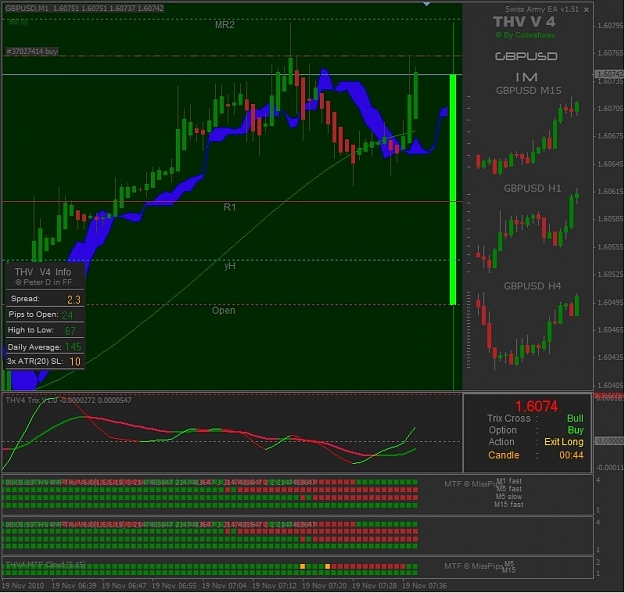This screenshot has width=625, height=593.
Task: Click the M5 slow row label
Action: click(509, 497)
